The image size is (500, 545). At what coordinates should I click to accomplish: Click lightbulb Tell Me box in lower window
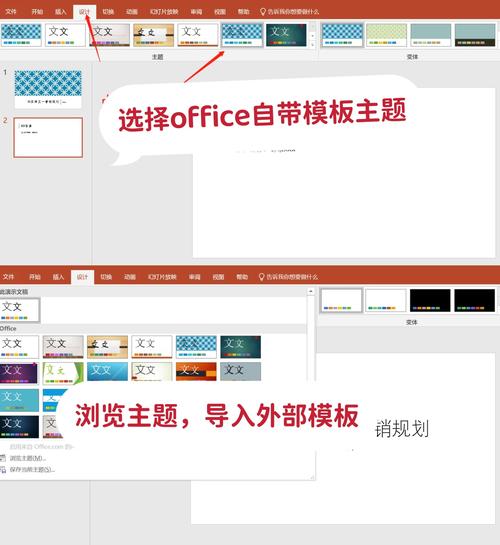288,277
